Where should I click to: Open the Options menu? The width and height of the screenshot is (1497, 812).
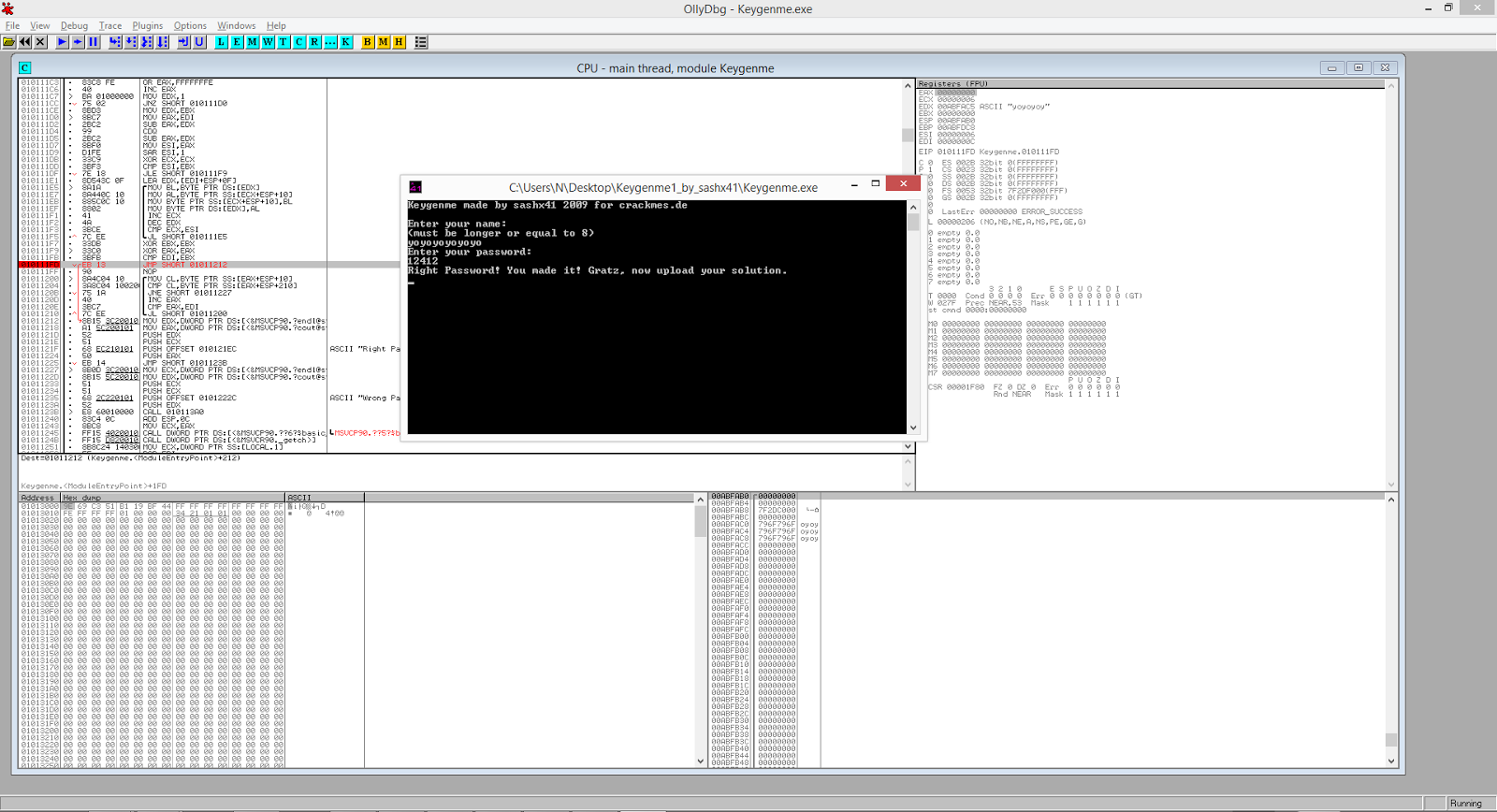pyautogui.click(x=190, y=26)
